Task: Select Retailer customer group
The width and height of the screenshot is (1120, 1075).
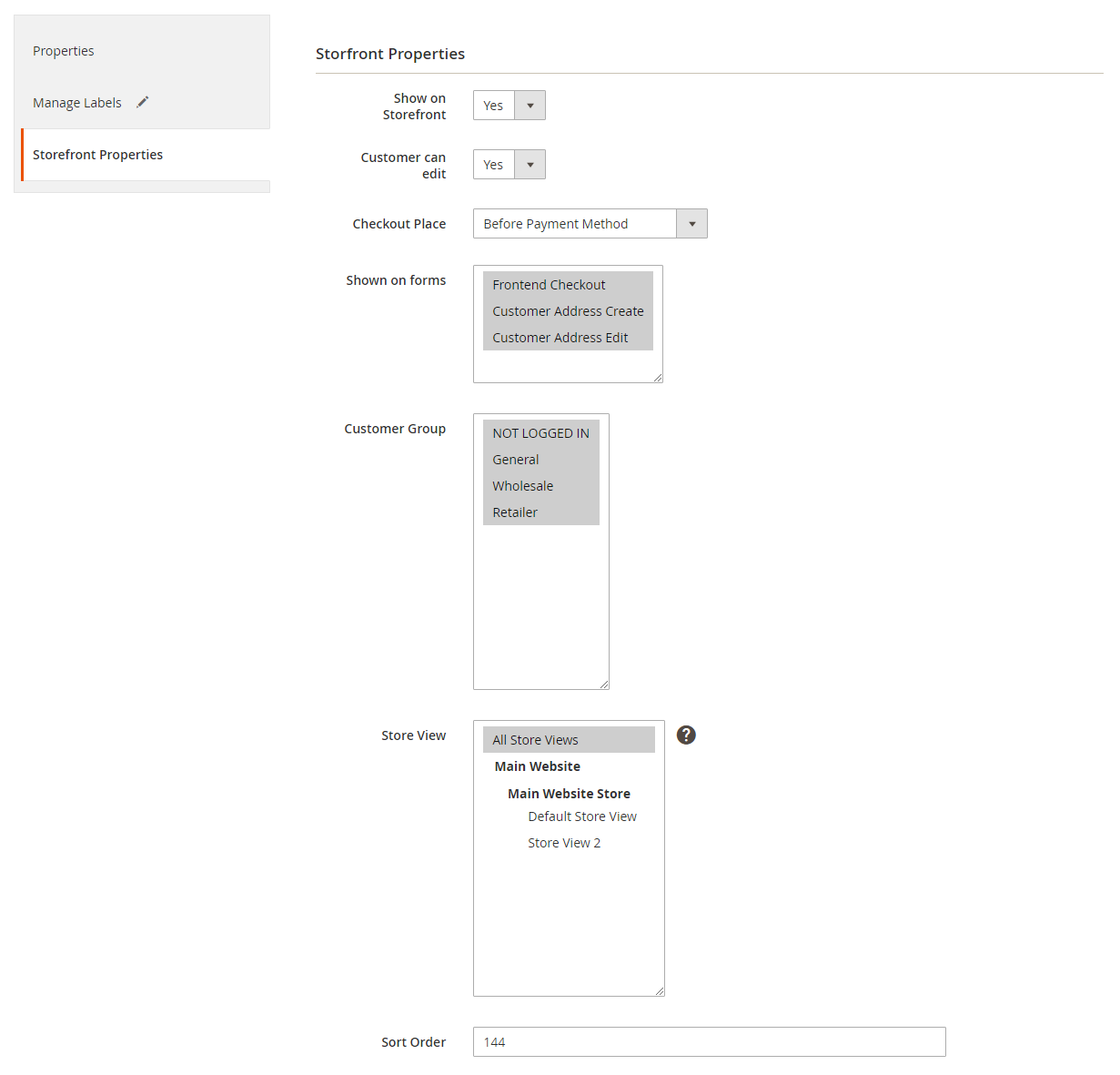Action: point(541,512)
